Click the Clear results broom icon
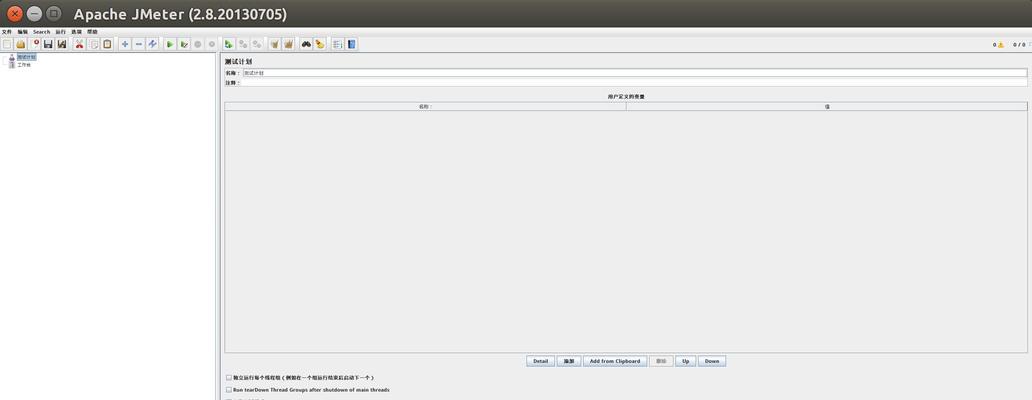The image size is (1032, 400). coord(274,44)
